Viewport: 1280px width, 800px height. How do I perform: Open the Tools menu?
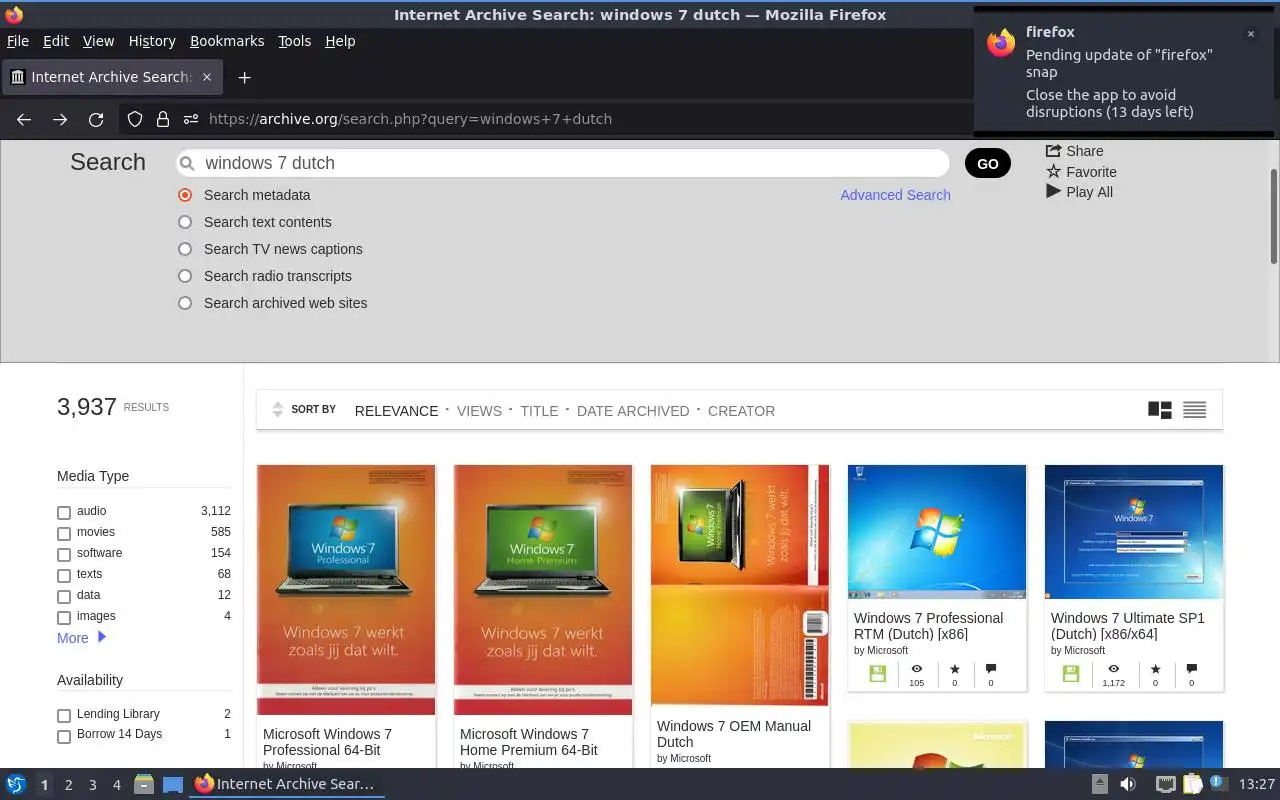(294, 41)
